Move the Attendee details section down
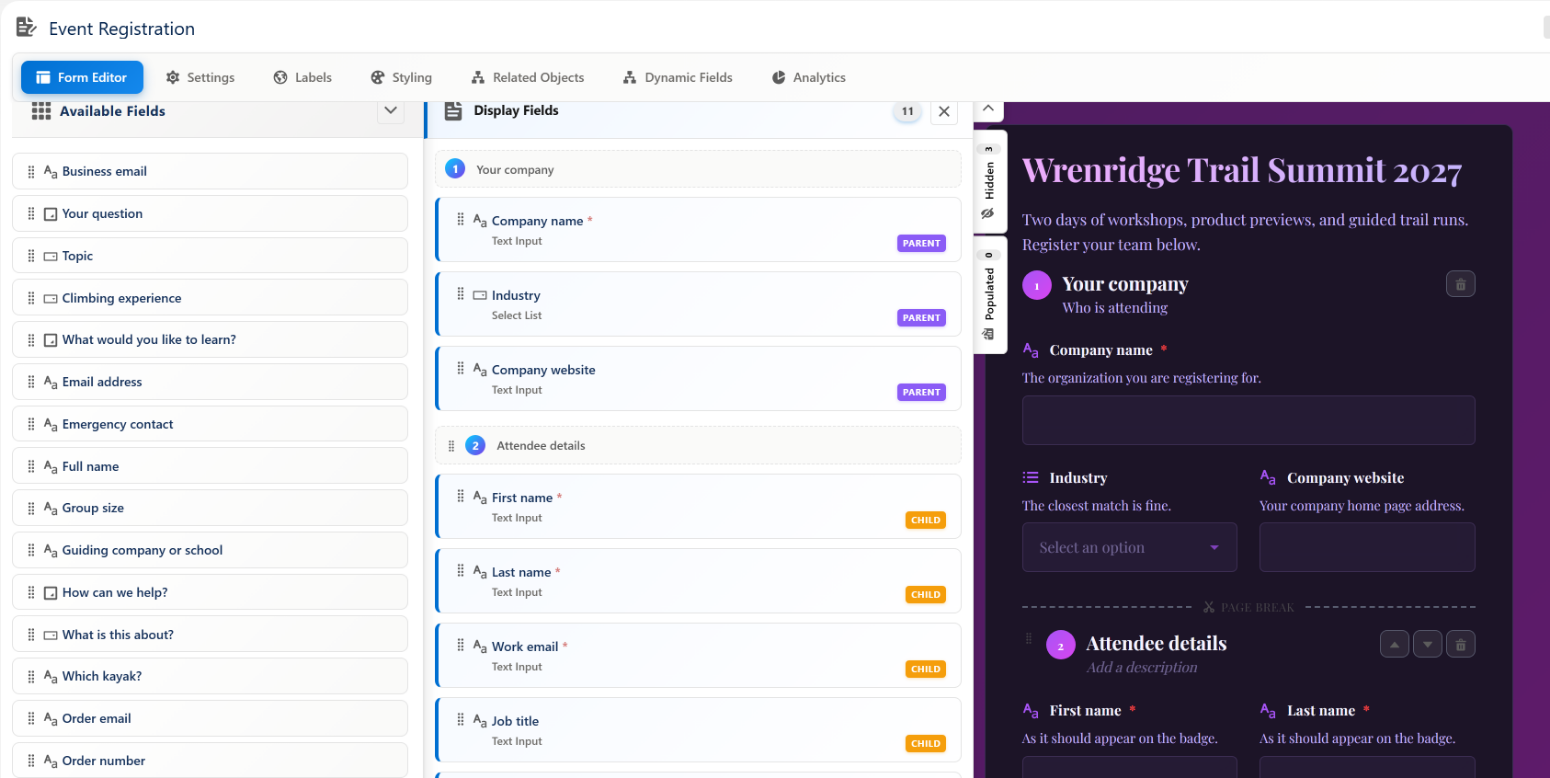The width and height of the screenshot is (1550, 778). tap(1428, 644)
